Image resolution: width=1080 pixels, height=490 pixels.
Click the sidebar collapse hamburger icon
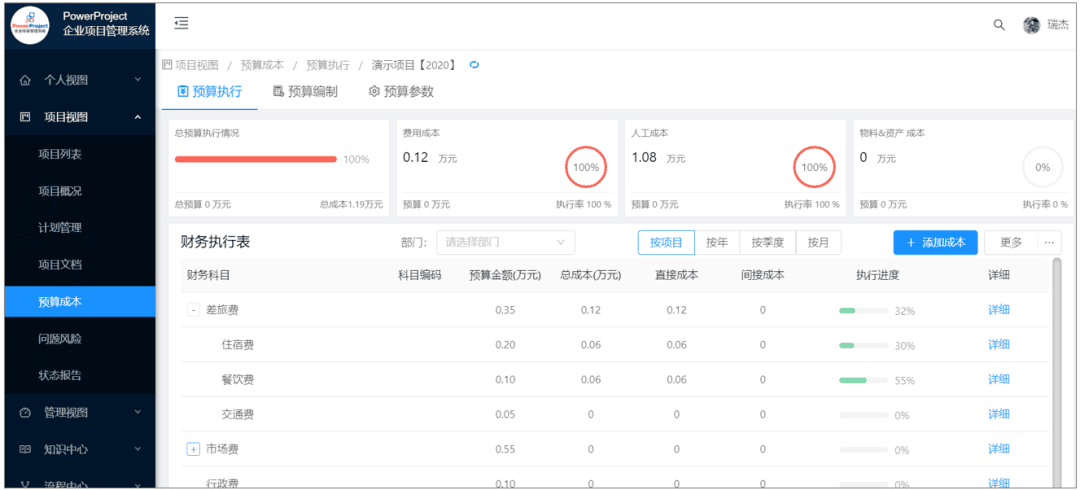[x=181, y=23]
